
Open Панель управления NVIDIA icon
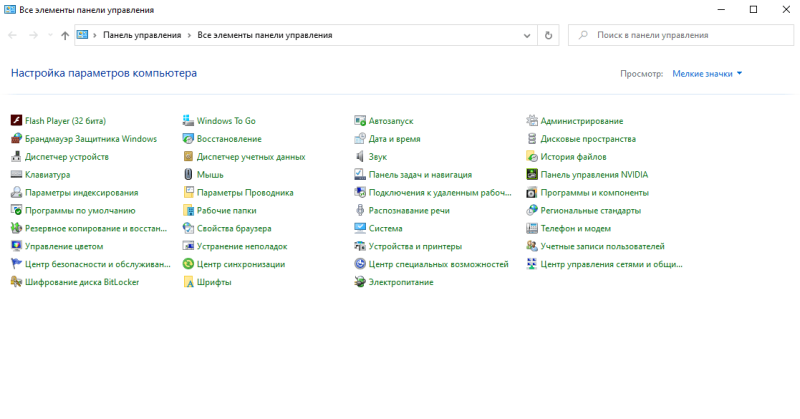532,175
